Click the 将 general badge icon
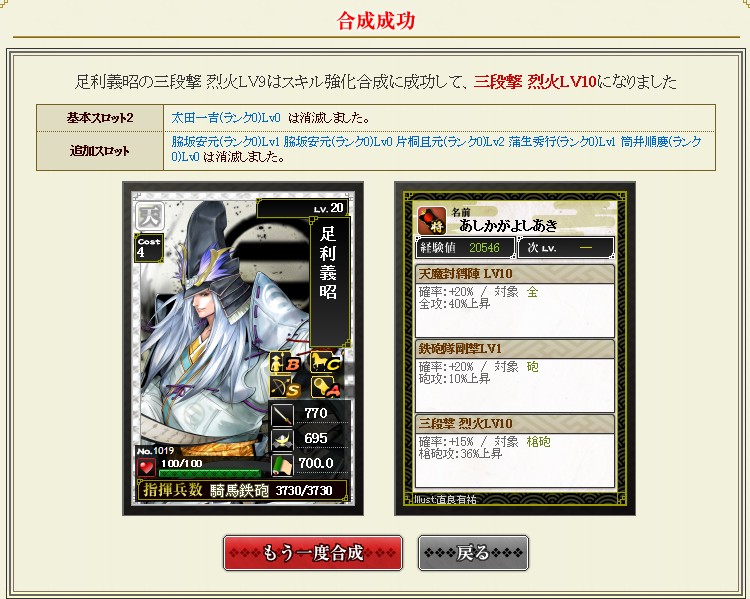 [432, 221]
